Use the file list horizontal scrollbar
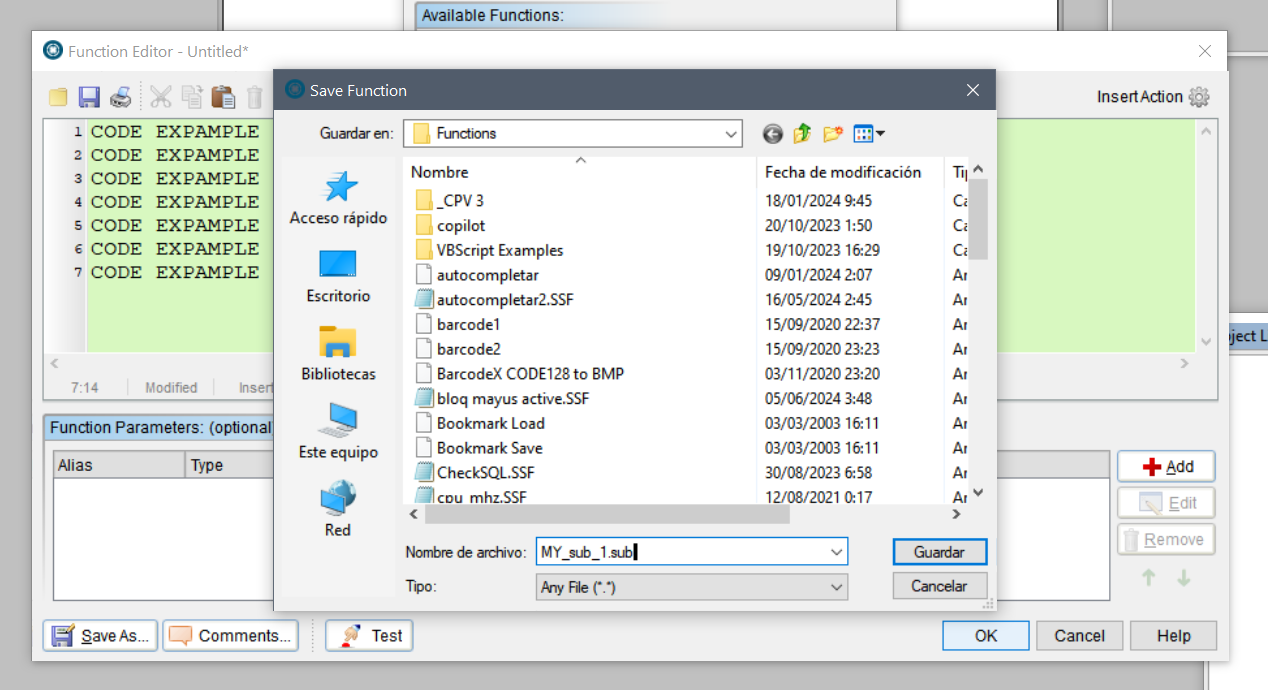 [x=607, y=514]
